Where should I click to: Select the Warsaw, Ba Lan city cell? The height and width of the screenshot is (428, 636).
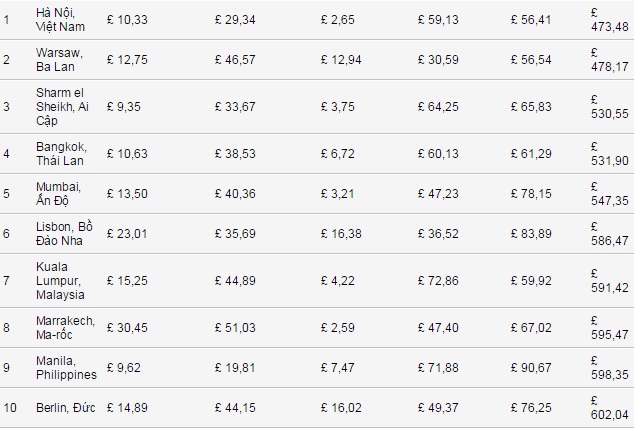coord(57,60)
